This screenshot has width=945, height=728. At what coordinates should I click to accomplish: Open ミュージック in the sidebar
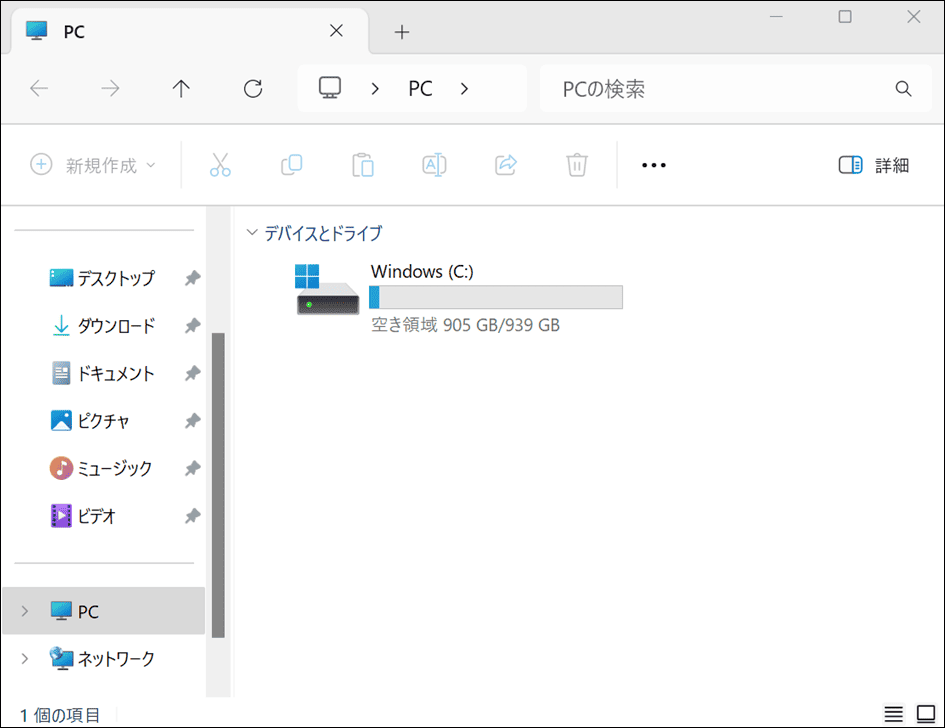[x=101, y=468]
